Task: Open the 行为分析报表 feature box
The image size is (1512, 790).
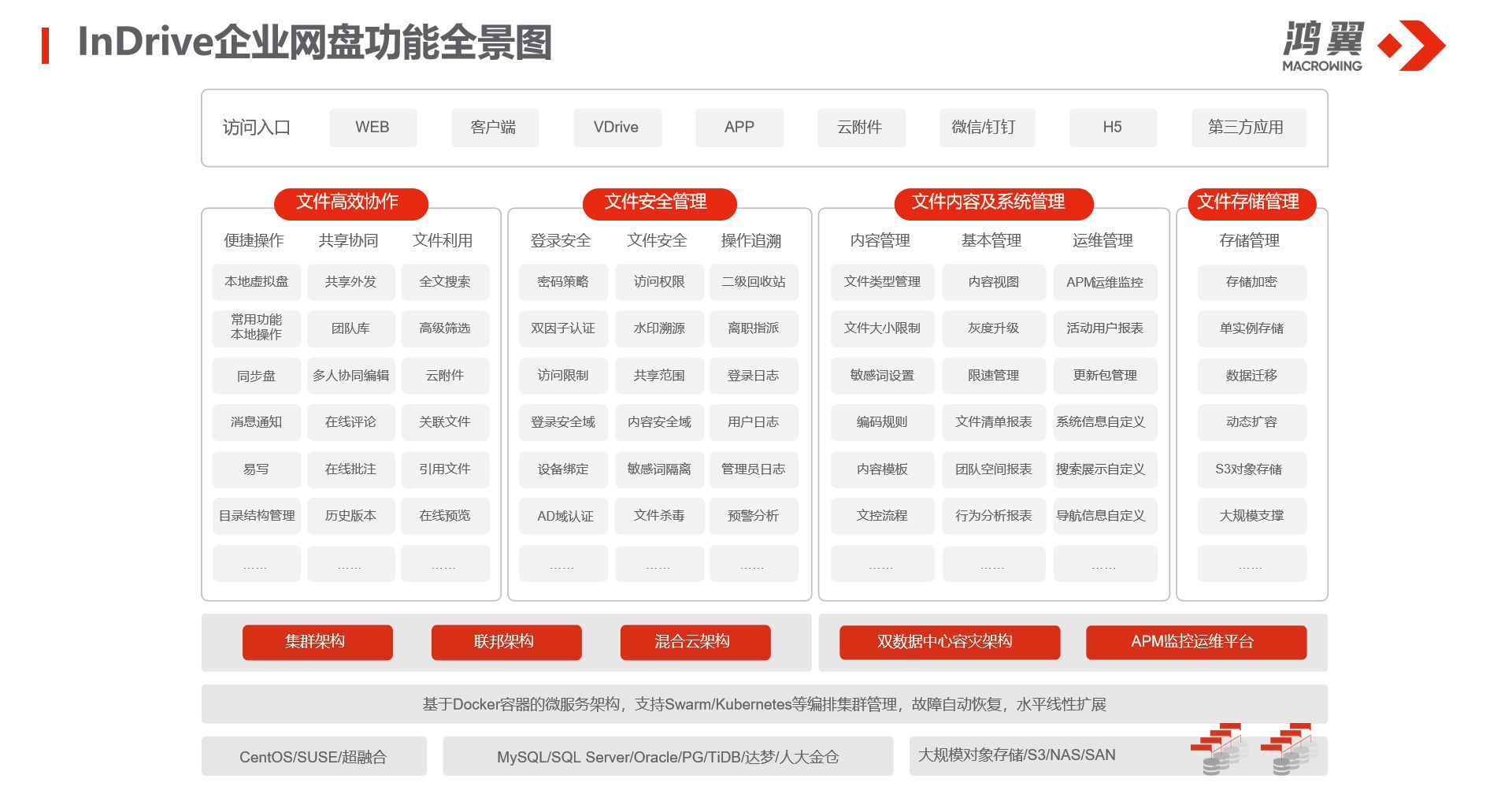Action: click(x=993, y=516)
